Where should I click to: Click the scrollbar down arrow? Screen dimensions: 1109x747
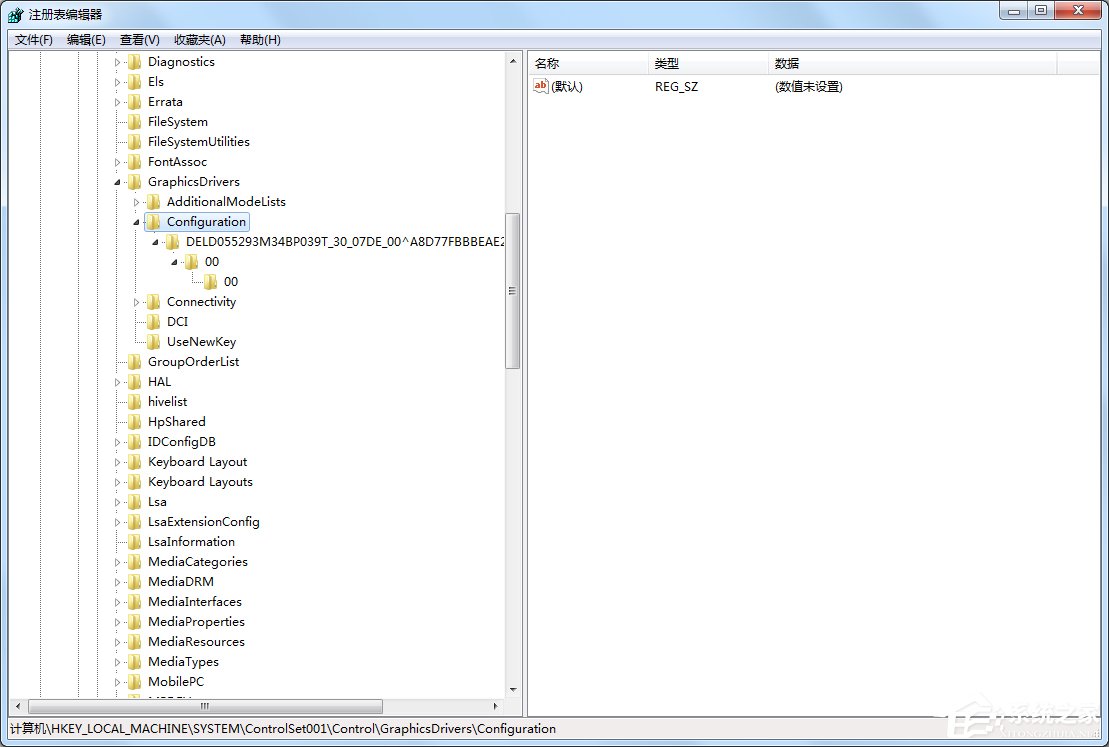[x=514, y=688]
